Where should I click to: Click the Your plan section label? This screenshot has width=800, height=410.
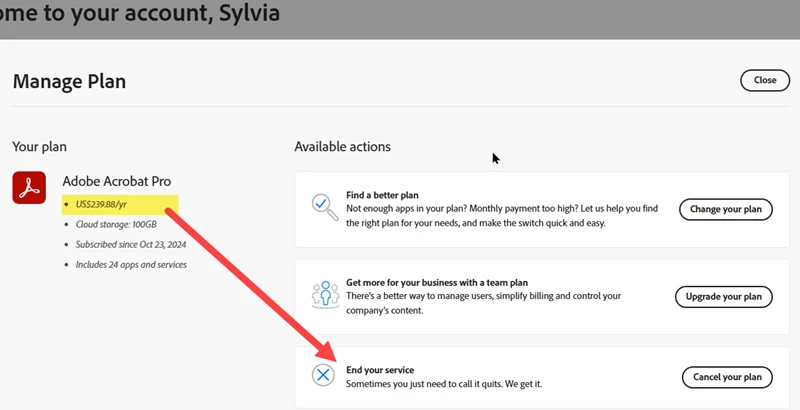(39, 147)
